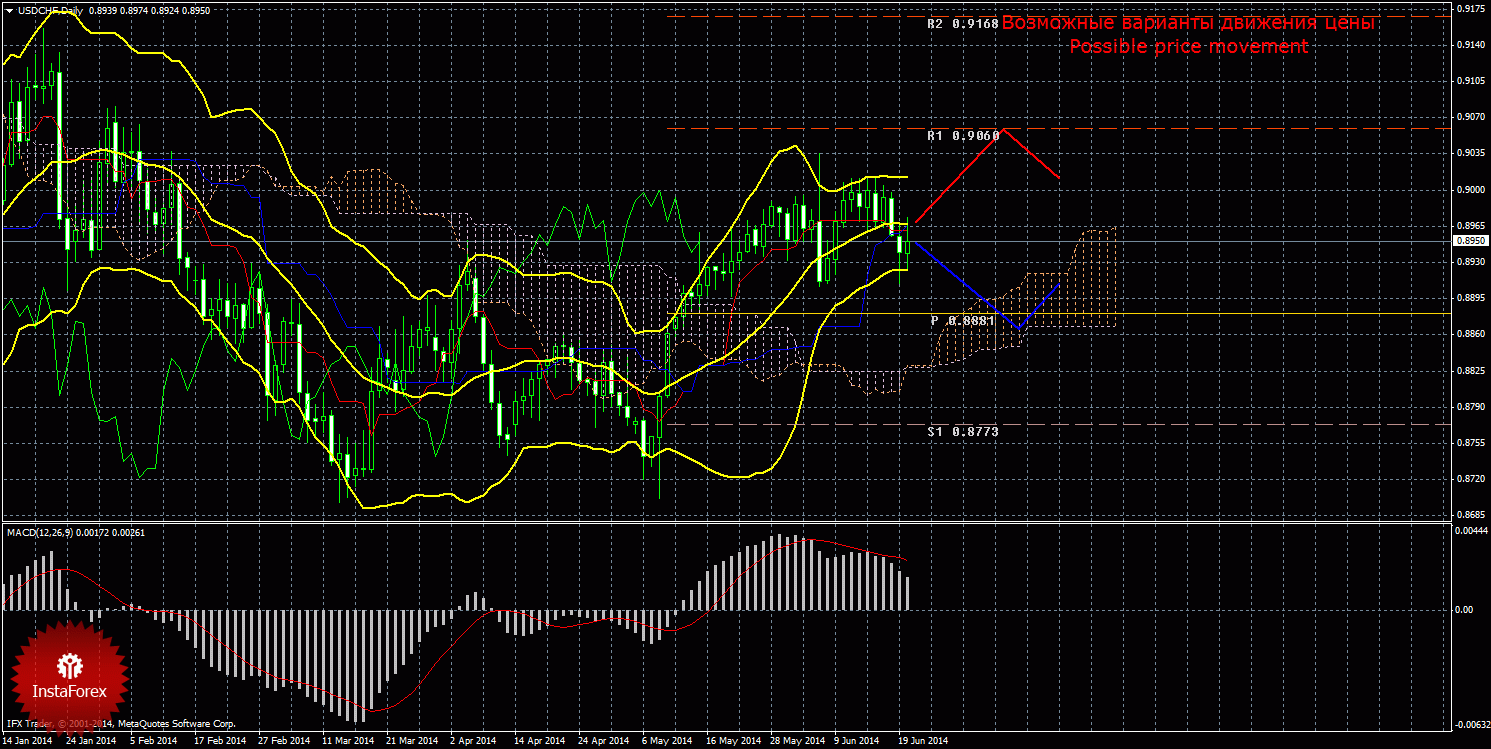
Task: Click the Russian caption 'Возможные варианты движения цены'
Action: point(1190,23)
